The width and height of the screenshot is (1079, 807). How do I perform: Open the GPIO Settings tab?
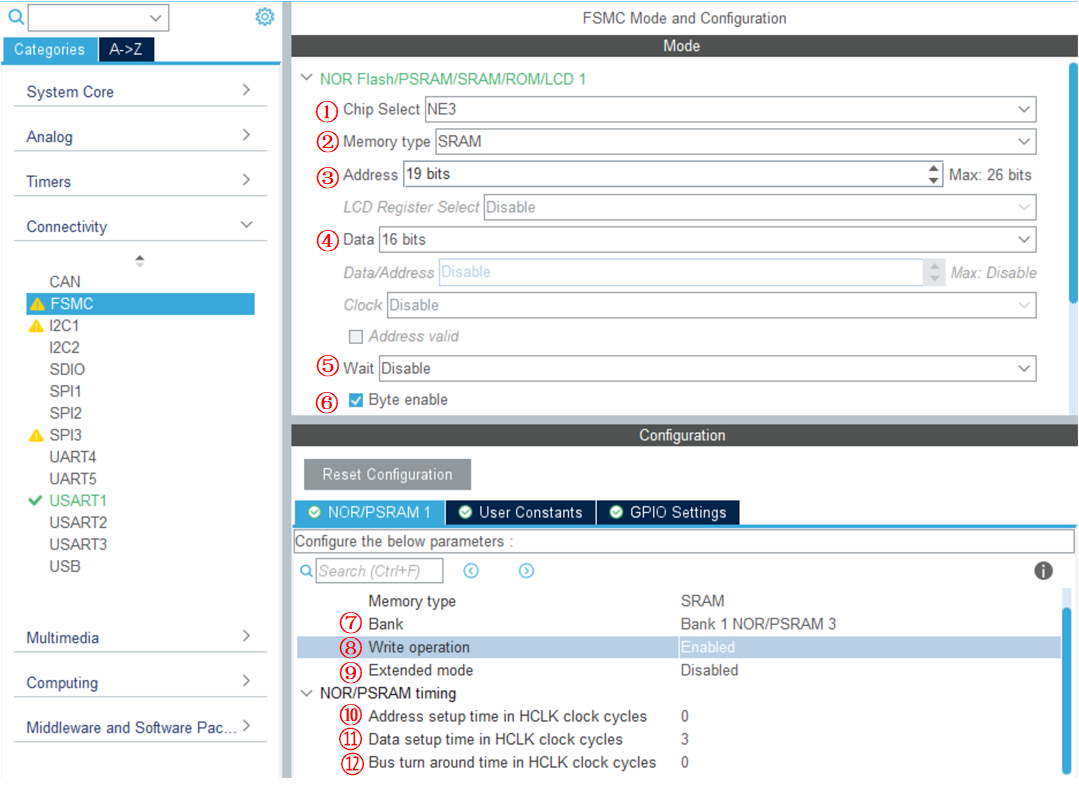(667, 512)
